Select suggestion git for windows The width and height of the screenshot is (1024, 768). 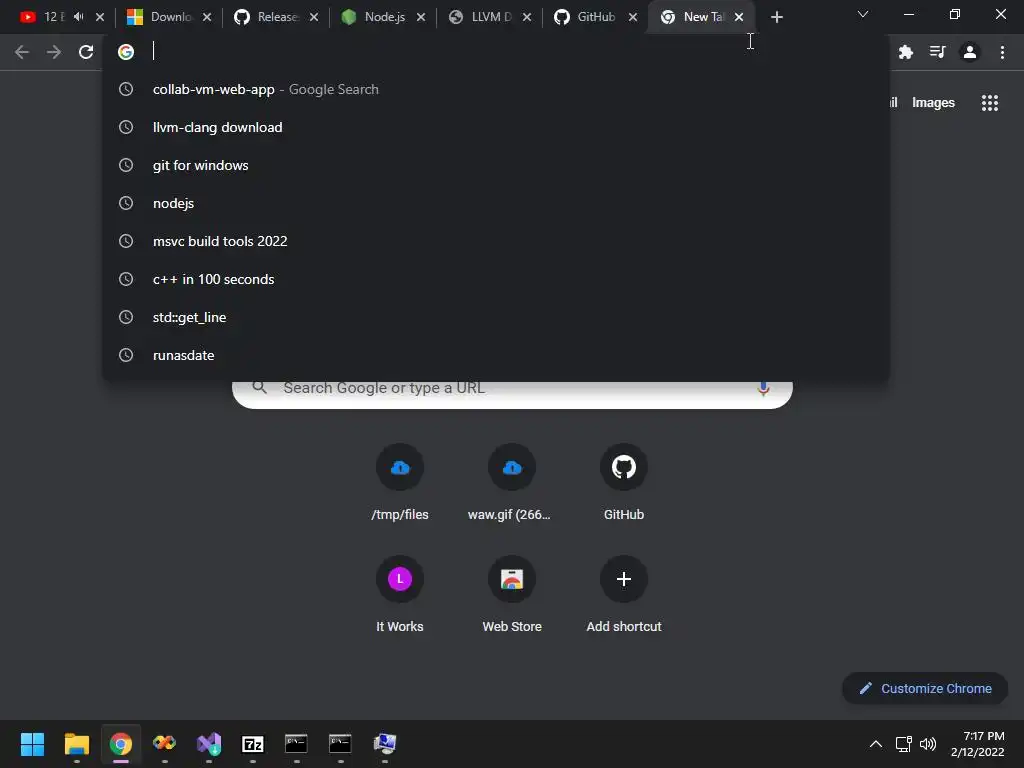(496, 165)
